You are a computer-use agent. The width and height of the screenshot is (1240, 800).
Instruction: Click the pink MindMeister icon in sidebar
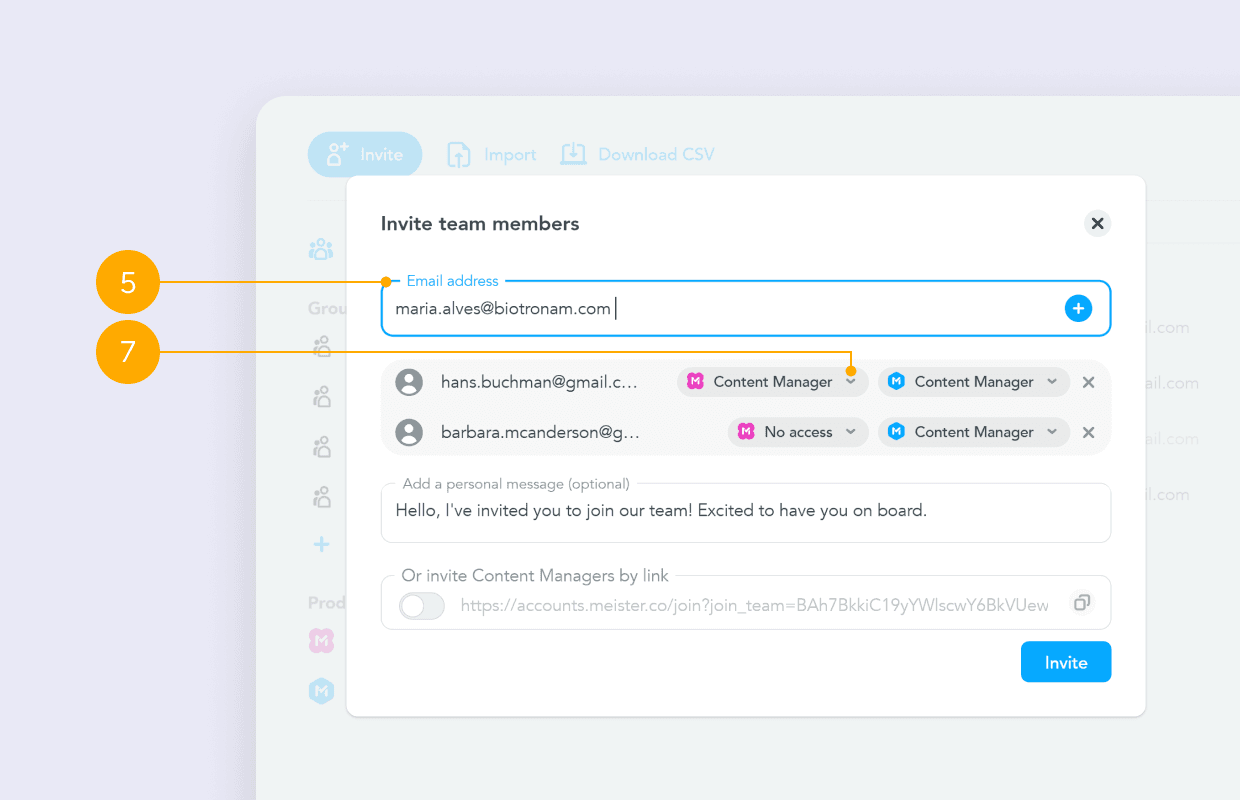[321, 641]
